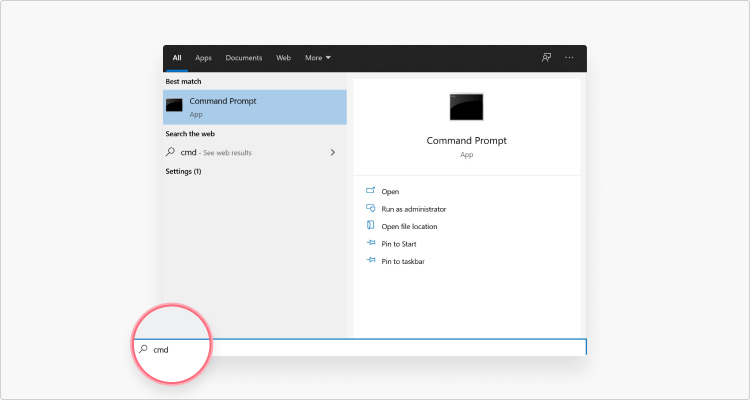Click large Command Prompt preview thumbnail

466,107
